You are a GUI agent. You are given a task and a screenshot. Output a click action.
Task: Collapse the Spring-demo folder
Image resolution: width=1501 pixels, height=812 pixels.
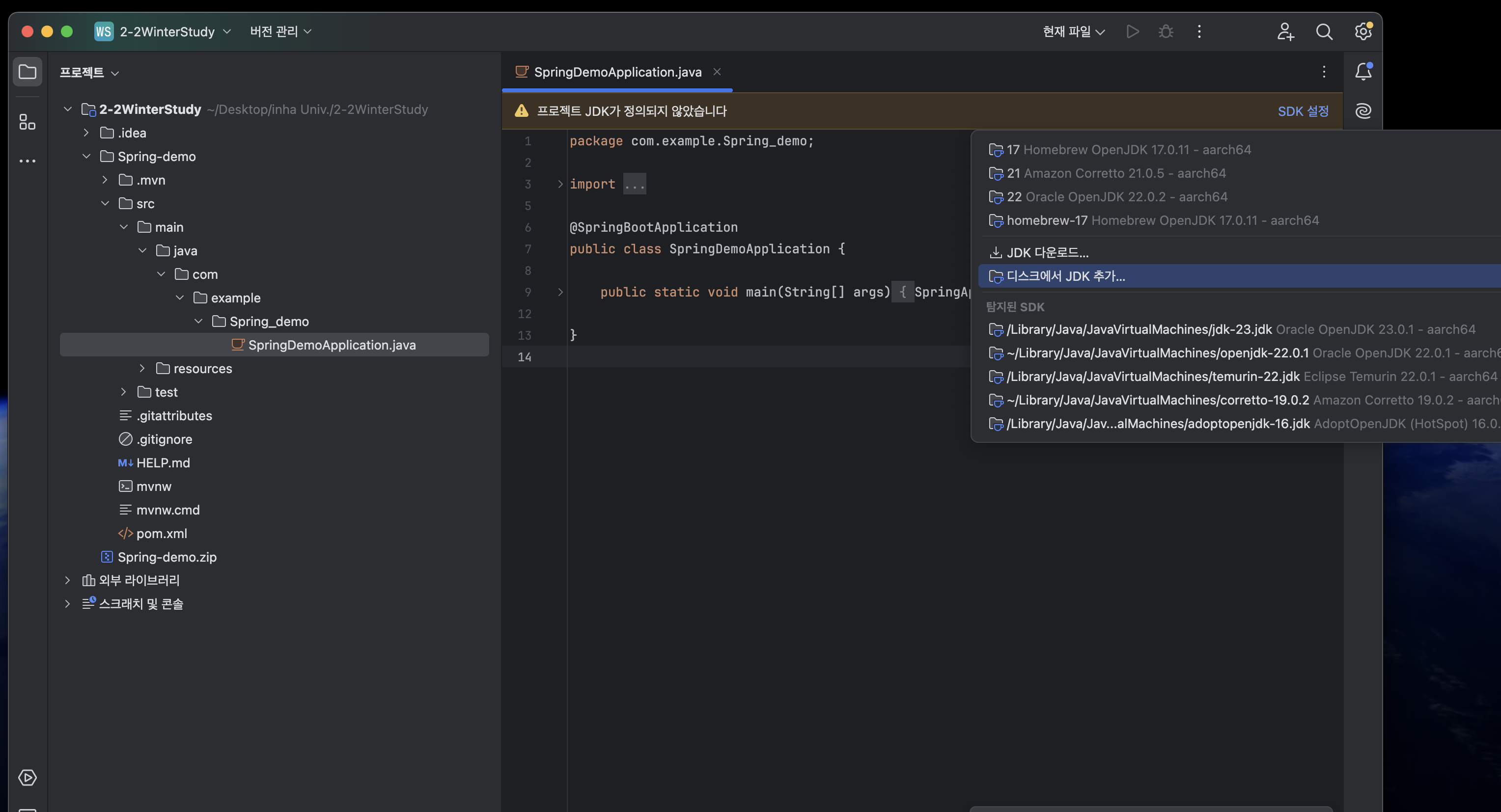click(86, 156)
